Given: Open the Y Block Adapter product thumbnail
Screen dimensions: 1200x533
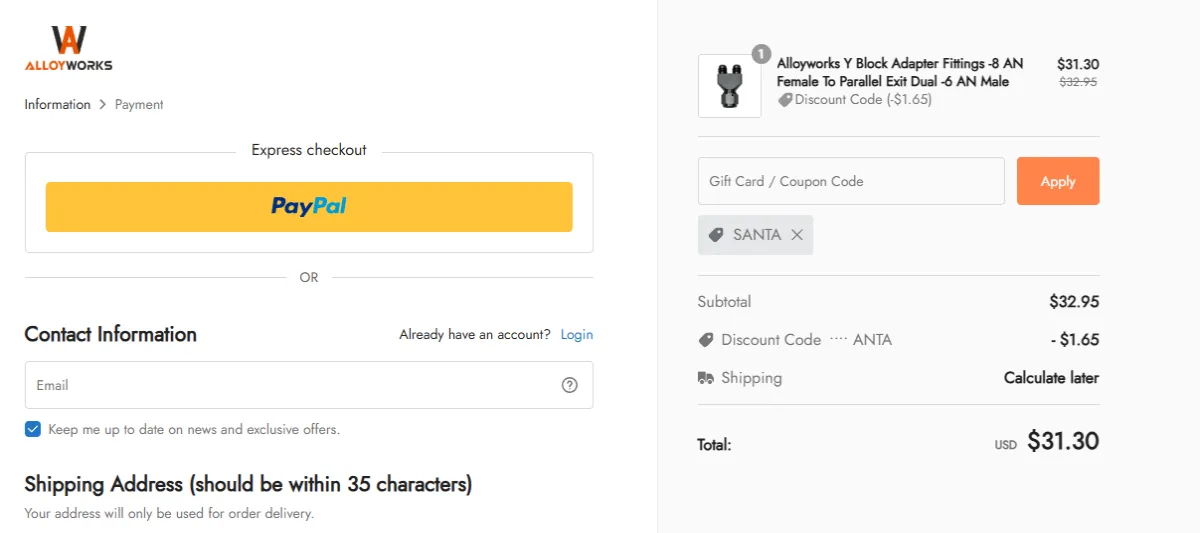Looking at the screenshot, I should click(x=729, y=86).
